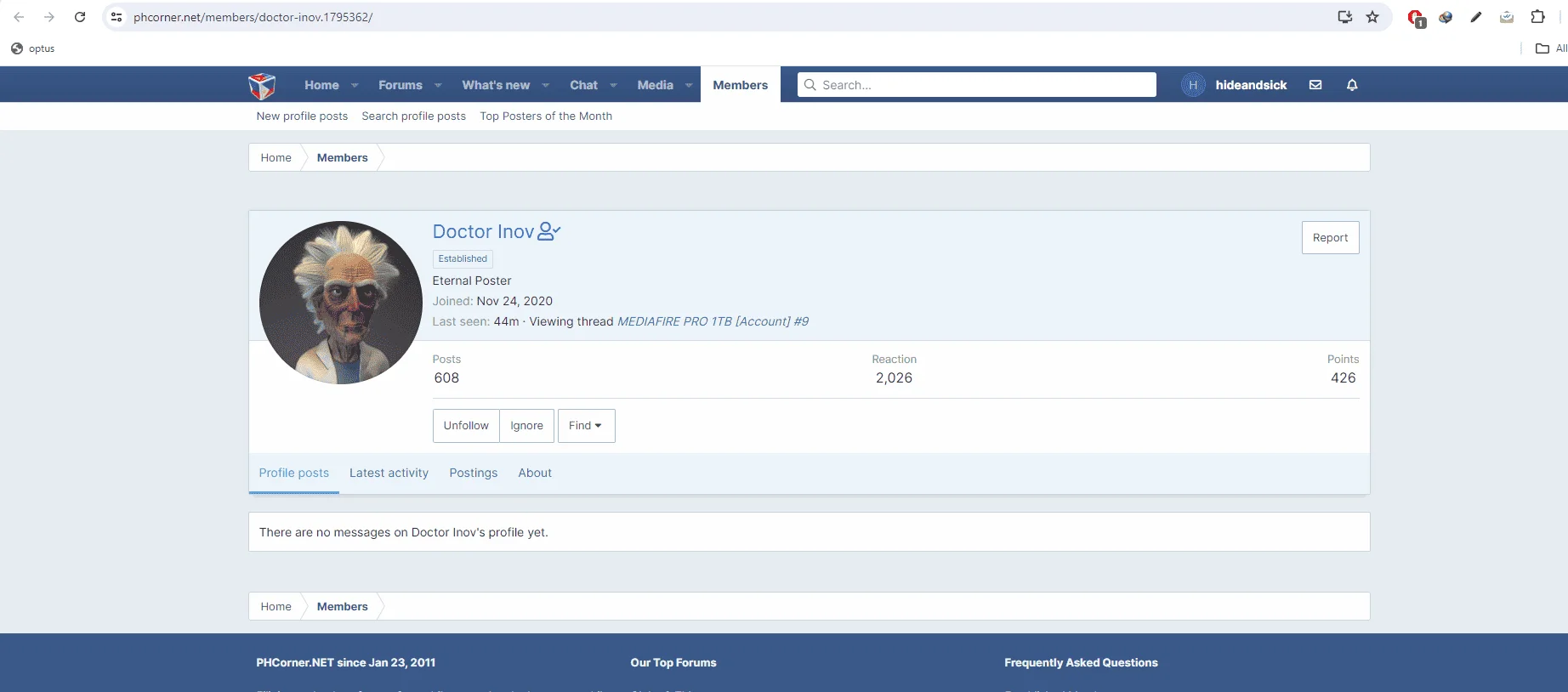Click the Unfollow button
Screen dimensions: 1568x692
(466, 426)
